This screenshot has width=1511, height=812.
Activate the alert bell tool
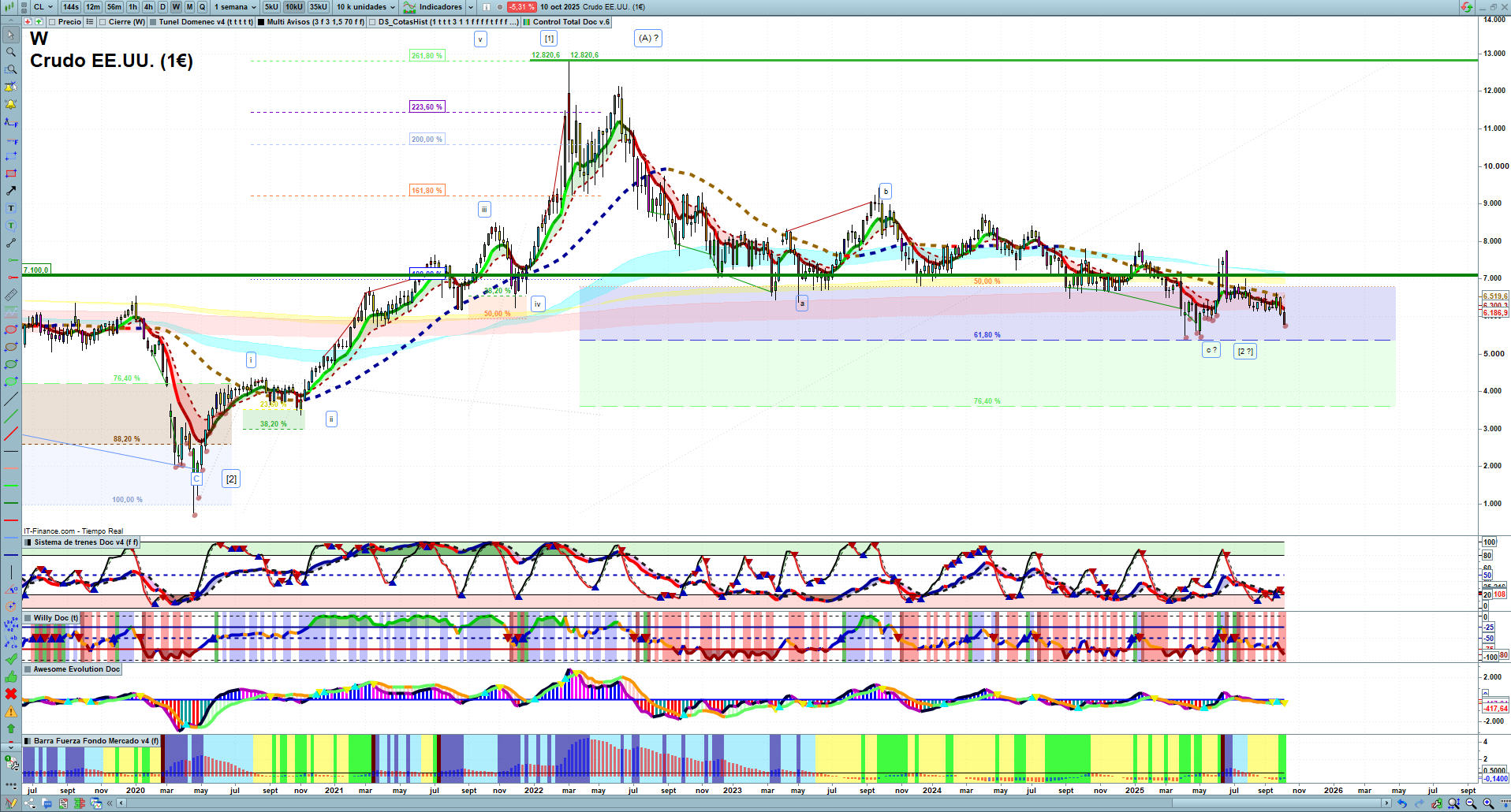pos(10,104)
